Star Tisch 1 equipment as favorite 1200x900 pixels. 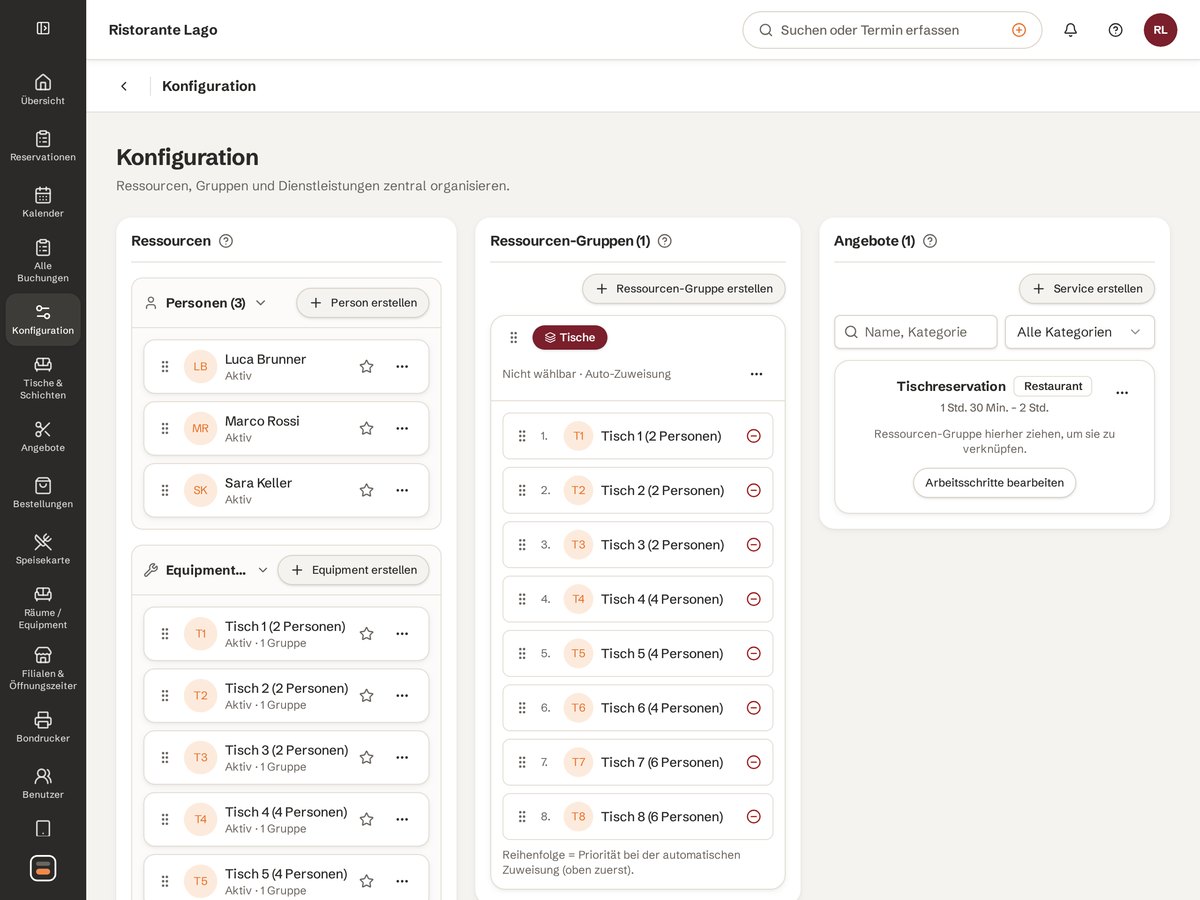367,633
